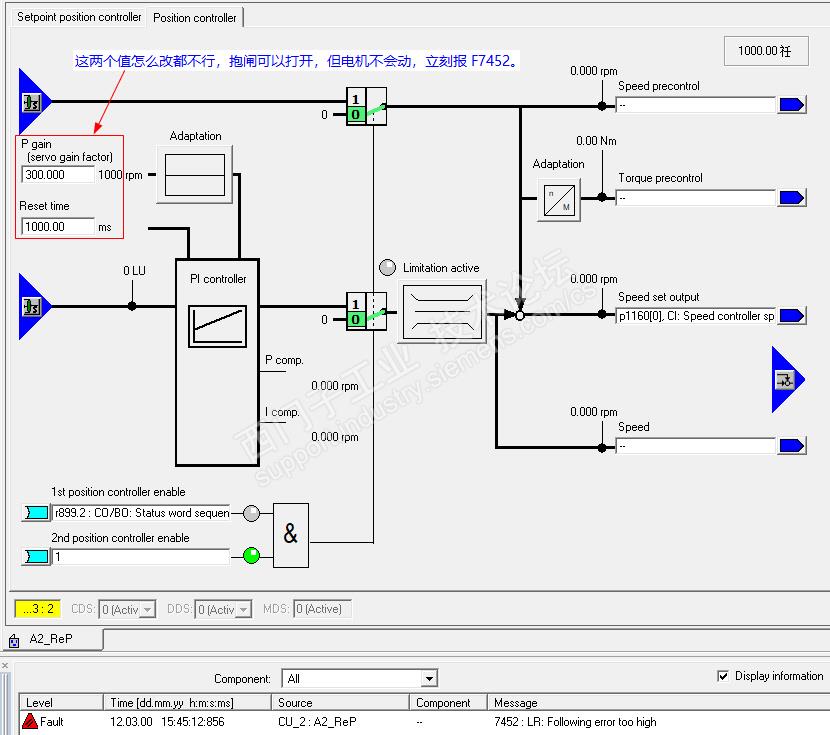Select fault message 7452 Following error too high
This screenshot has width=830, height=735.
[x=575, y=722]
